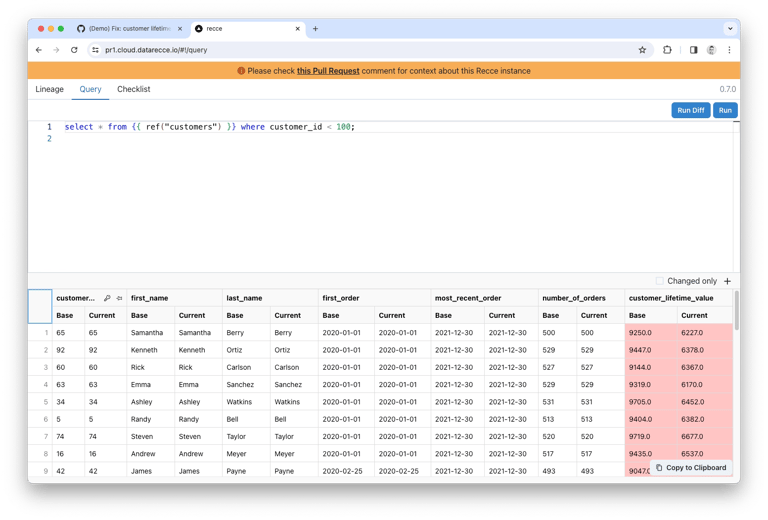Bookmark this page with the star icon
This screenshot has width=768, height=520.
(642, 50)
